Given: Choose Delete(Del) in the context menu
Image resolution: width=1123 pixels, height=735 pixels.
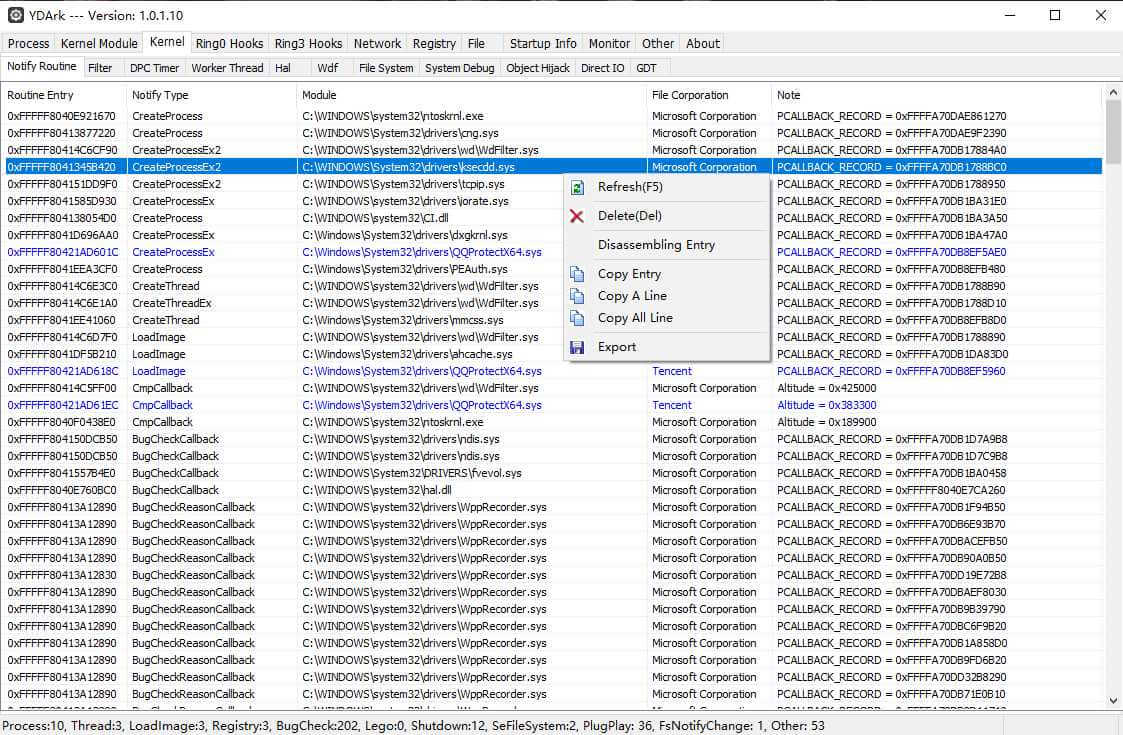Looking at the screenshot, I should [667, 216].
